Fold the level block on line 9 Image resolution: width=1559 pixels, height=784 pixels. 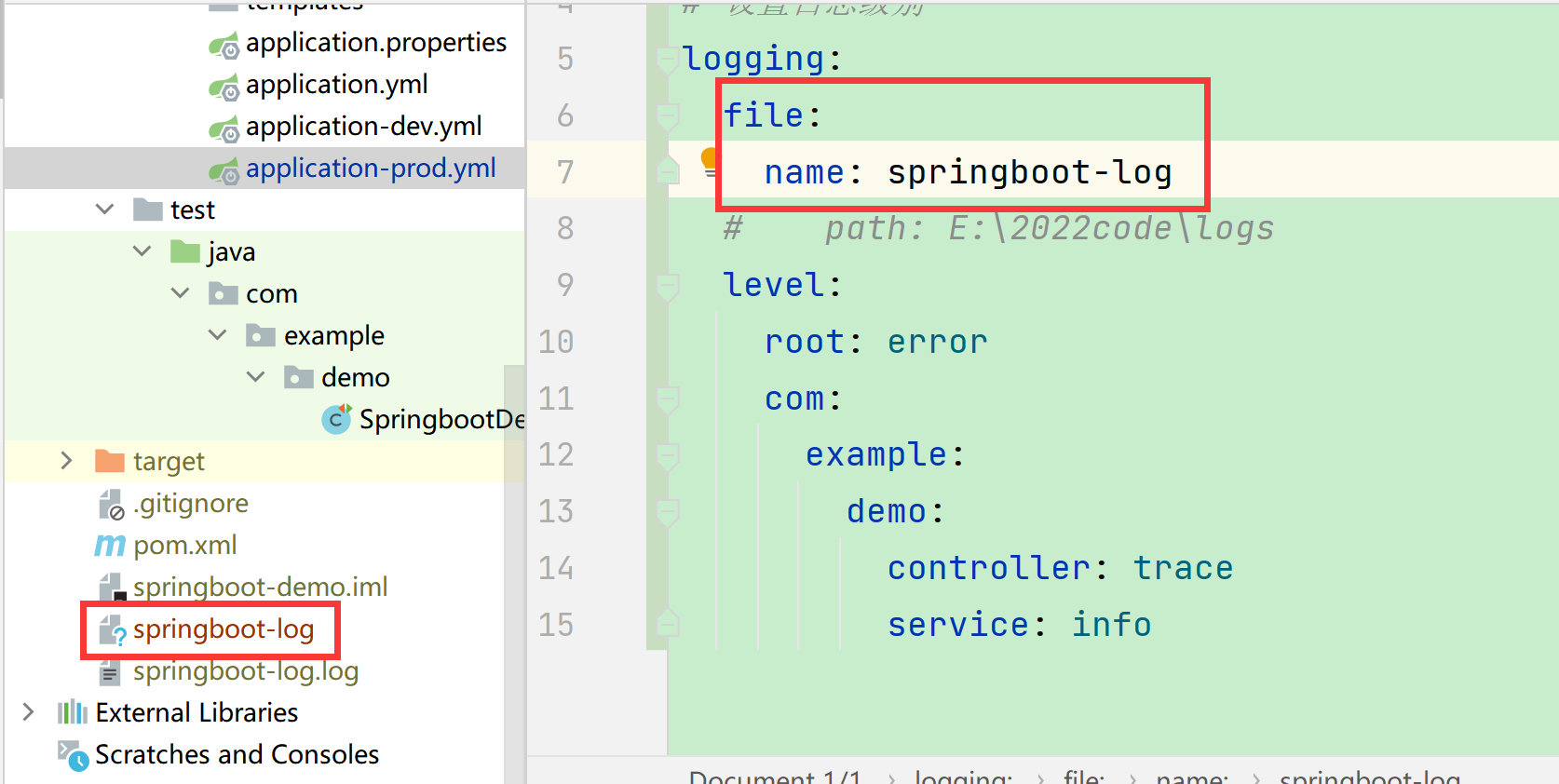point(668,287)
